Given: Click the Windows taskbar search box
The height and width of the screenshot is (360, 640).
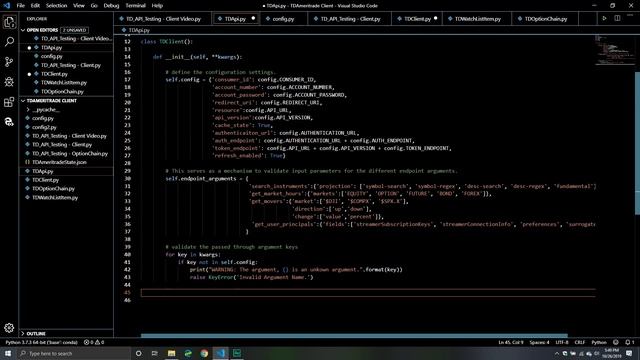Looking at the screenshot, I should pos(73,353).
